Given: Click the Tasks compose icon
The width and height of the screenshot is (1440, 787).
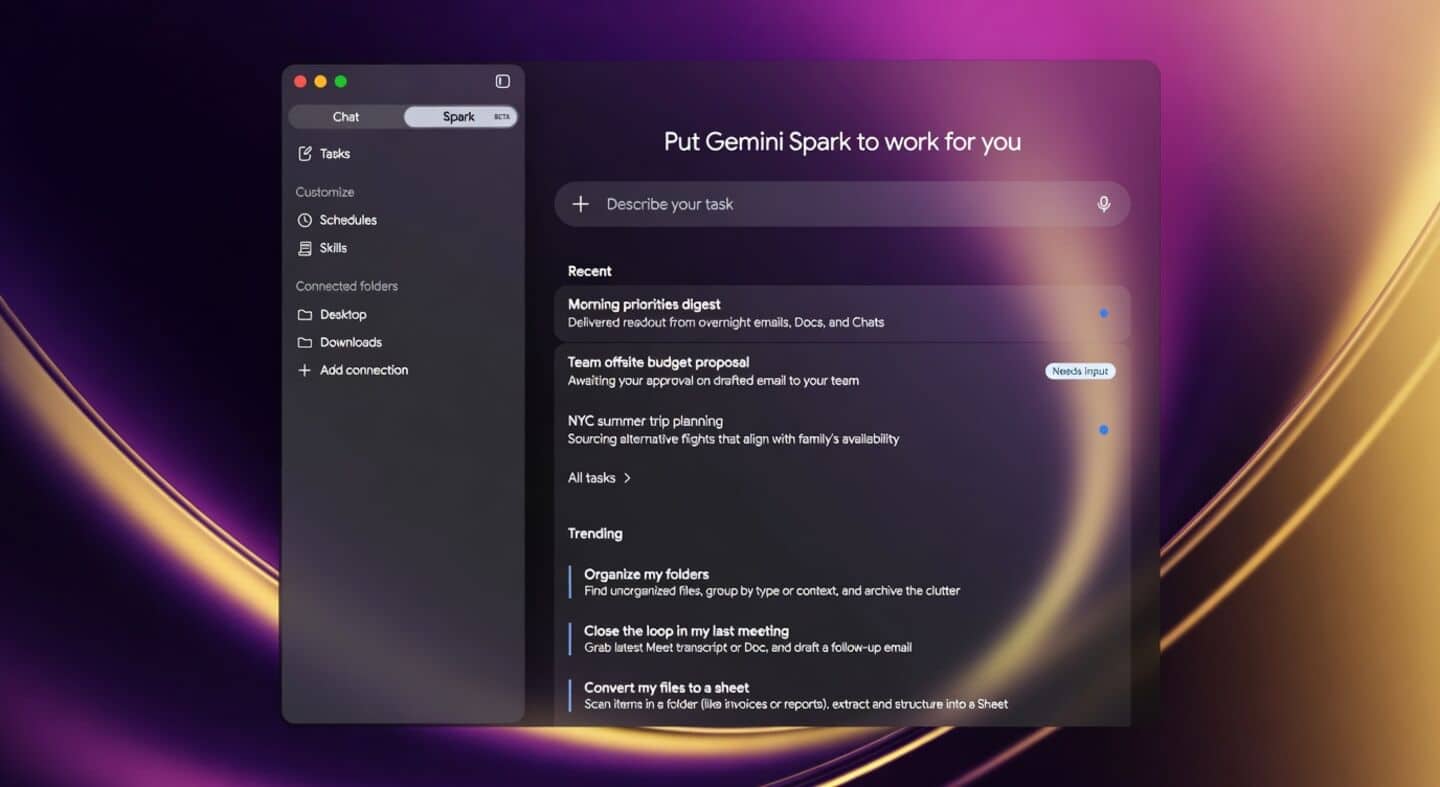Looking at the screenshot, I should tap(305, 153).
